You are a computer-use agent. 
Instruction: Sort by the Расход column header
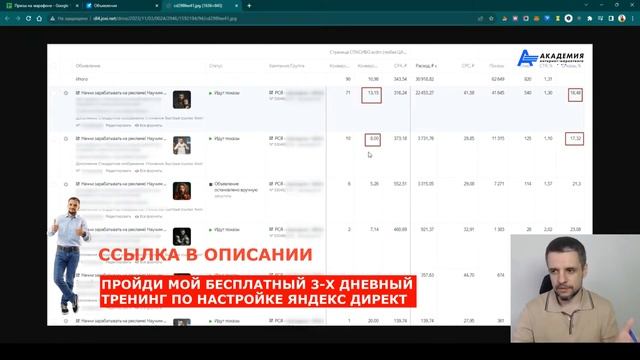tap(426, 66)
